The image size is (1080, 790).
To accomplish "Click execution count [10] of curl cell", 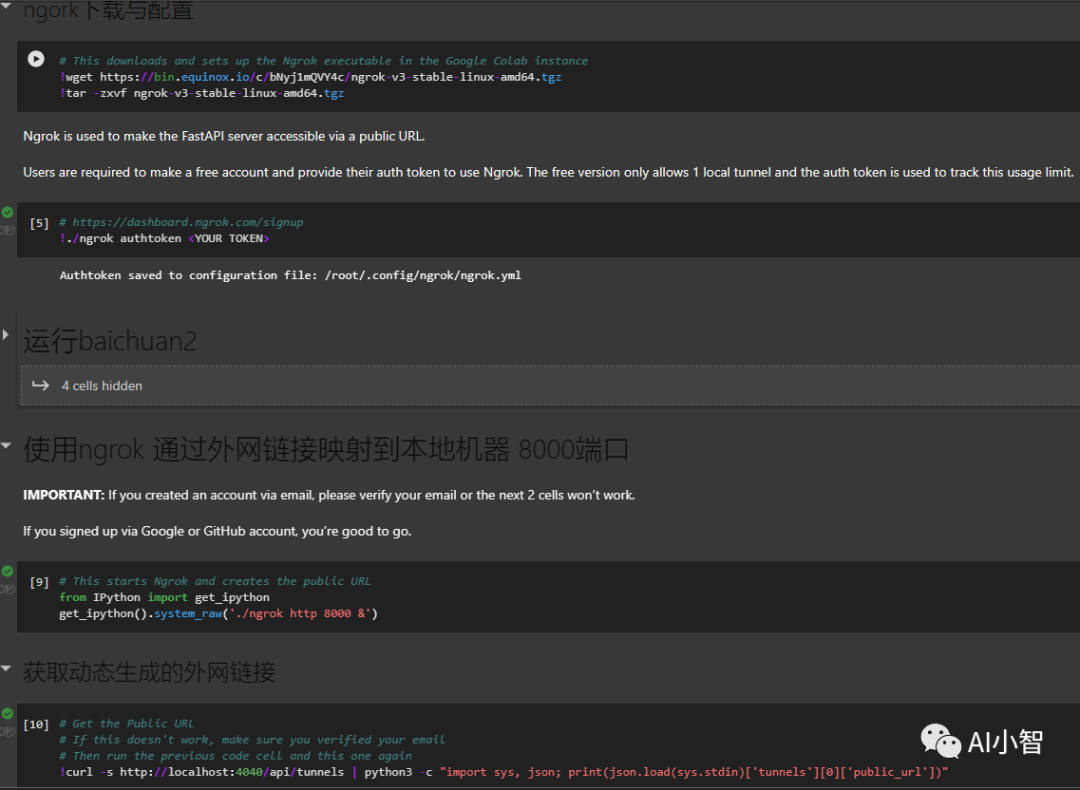I will tap(36, 724).
